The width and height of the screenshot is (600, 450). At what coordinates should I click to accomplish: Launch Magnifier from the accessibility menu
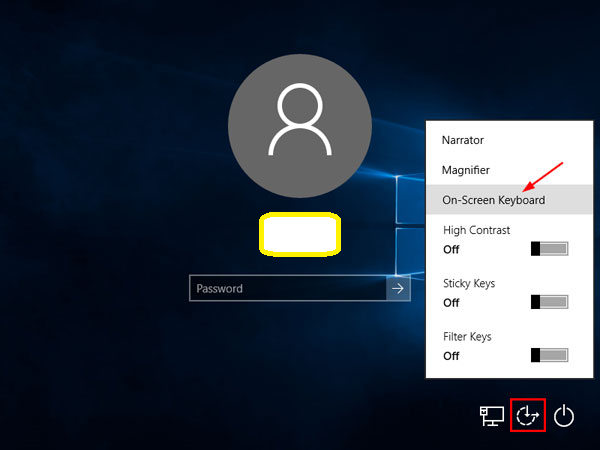pos(509,170)
